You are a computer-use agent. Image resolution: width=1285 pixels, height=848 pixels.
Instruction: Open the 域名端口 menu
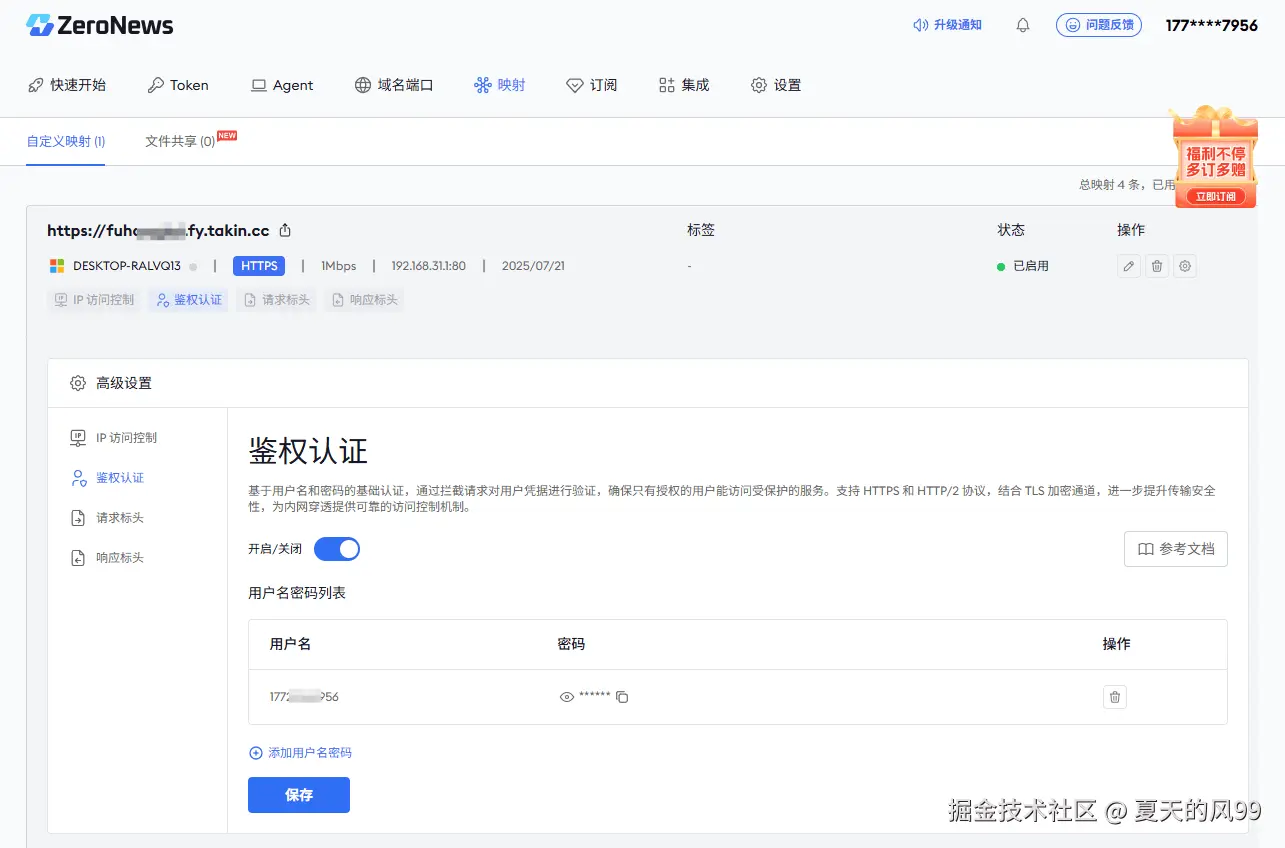394,85
